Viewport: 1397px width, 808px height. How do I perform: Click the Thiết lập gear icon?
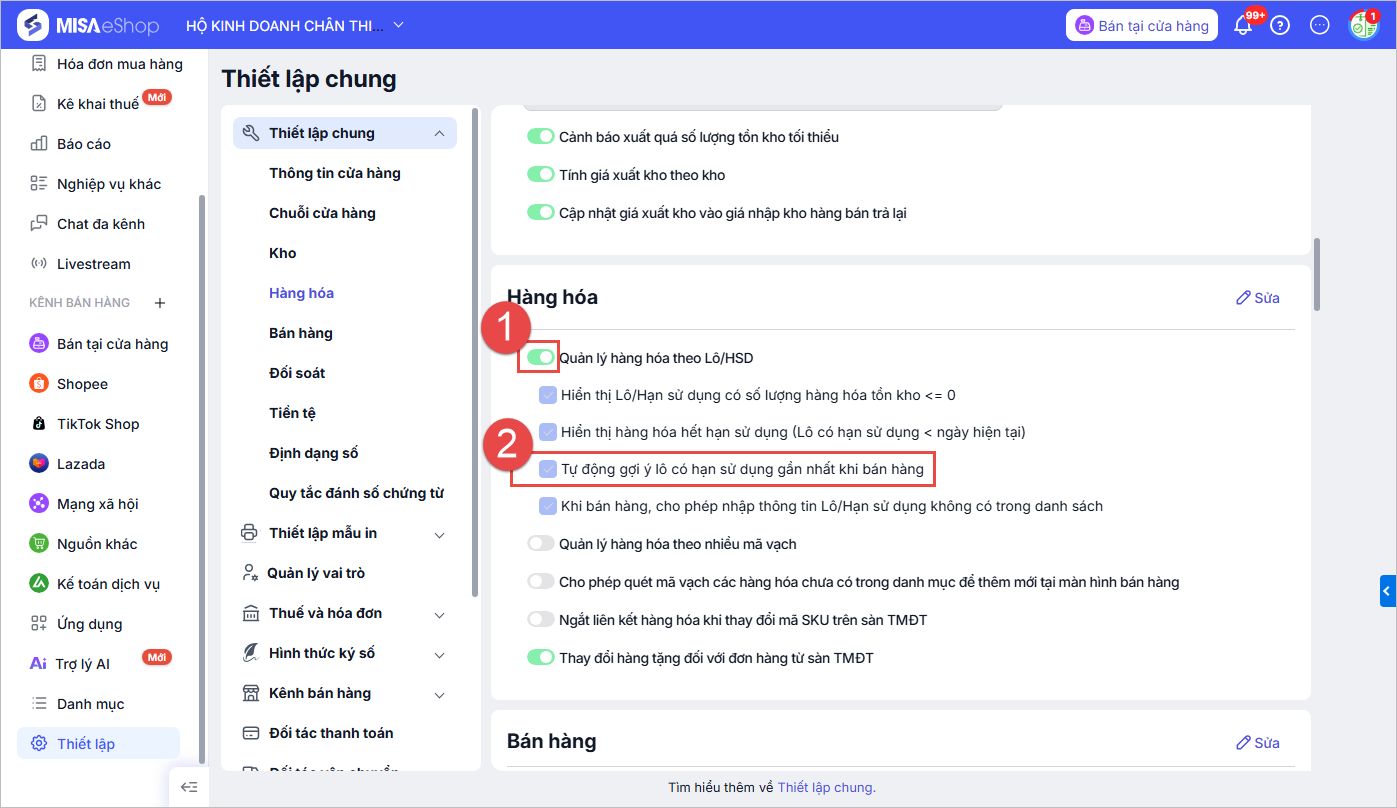coord(39,744)
